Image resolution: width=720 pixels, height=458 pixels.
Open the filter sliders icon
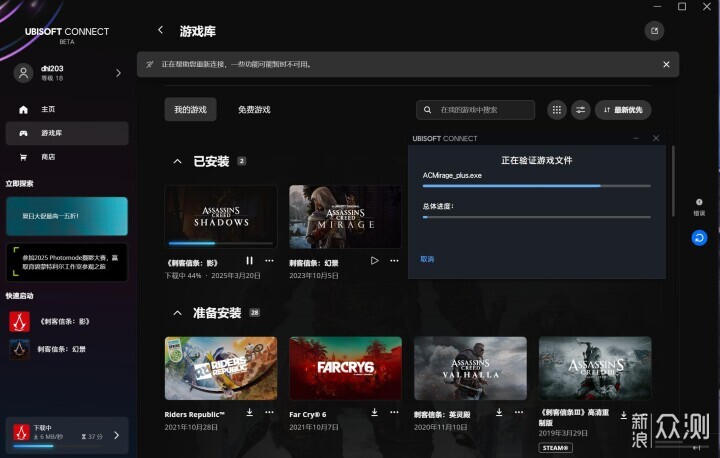click(580, 110)
